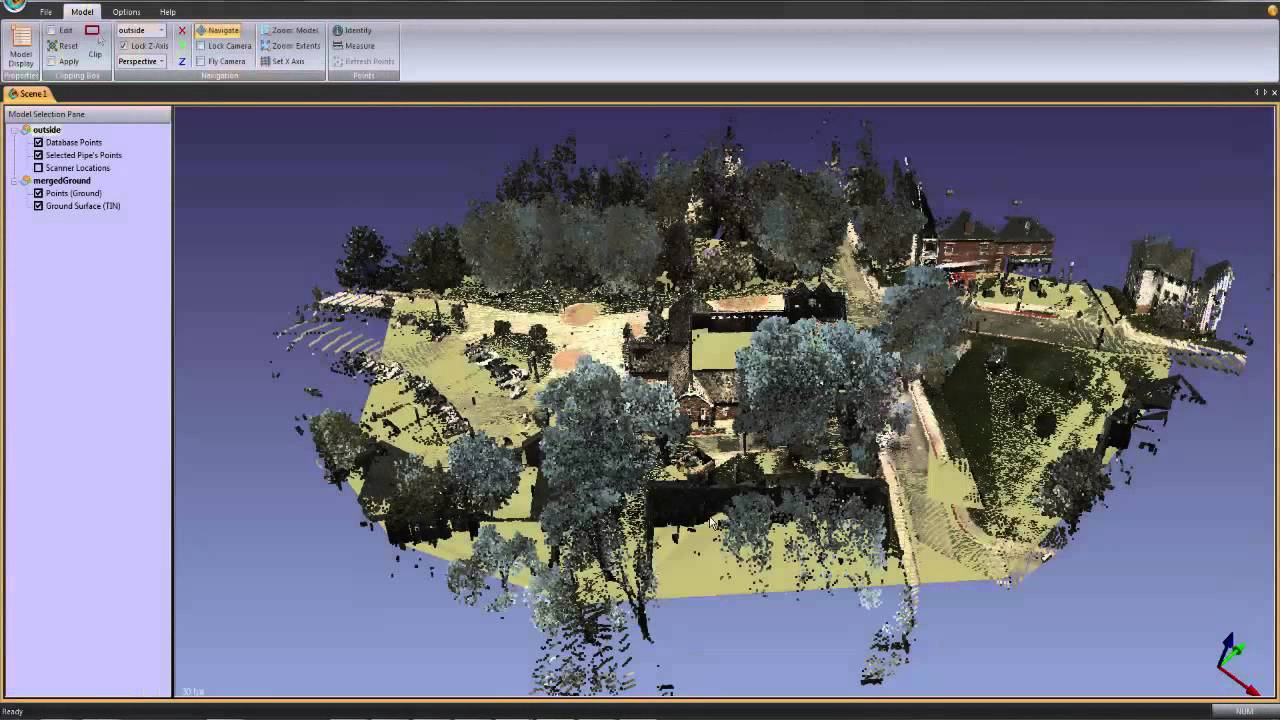Click the blue Z axis view icon

[x=182, y=62]
